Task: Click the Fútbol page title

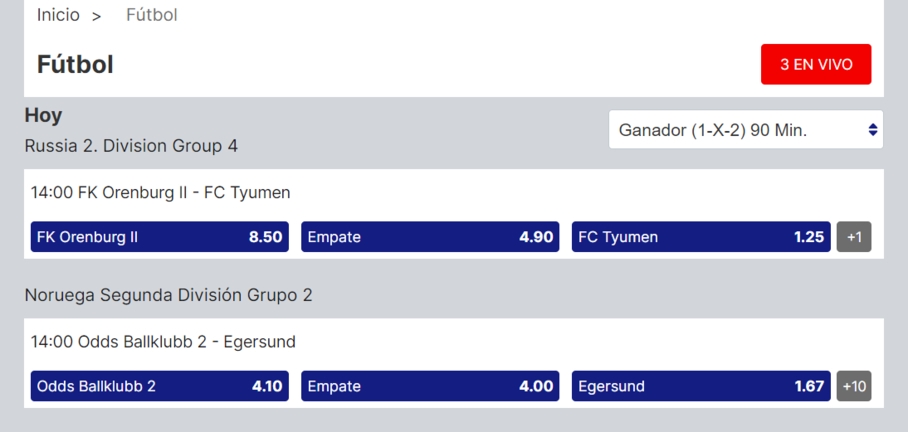Action: [x=75, y=64]
